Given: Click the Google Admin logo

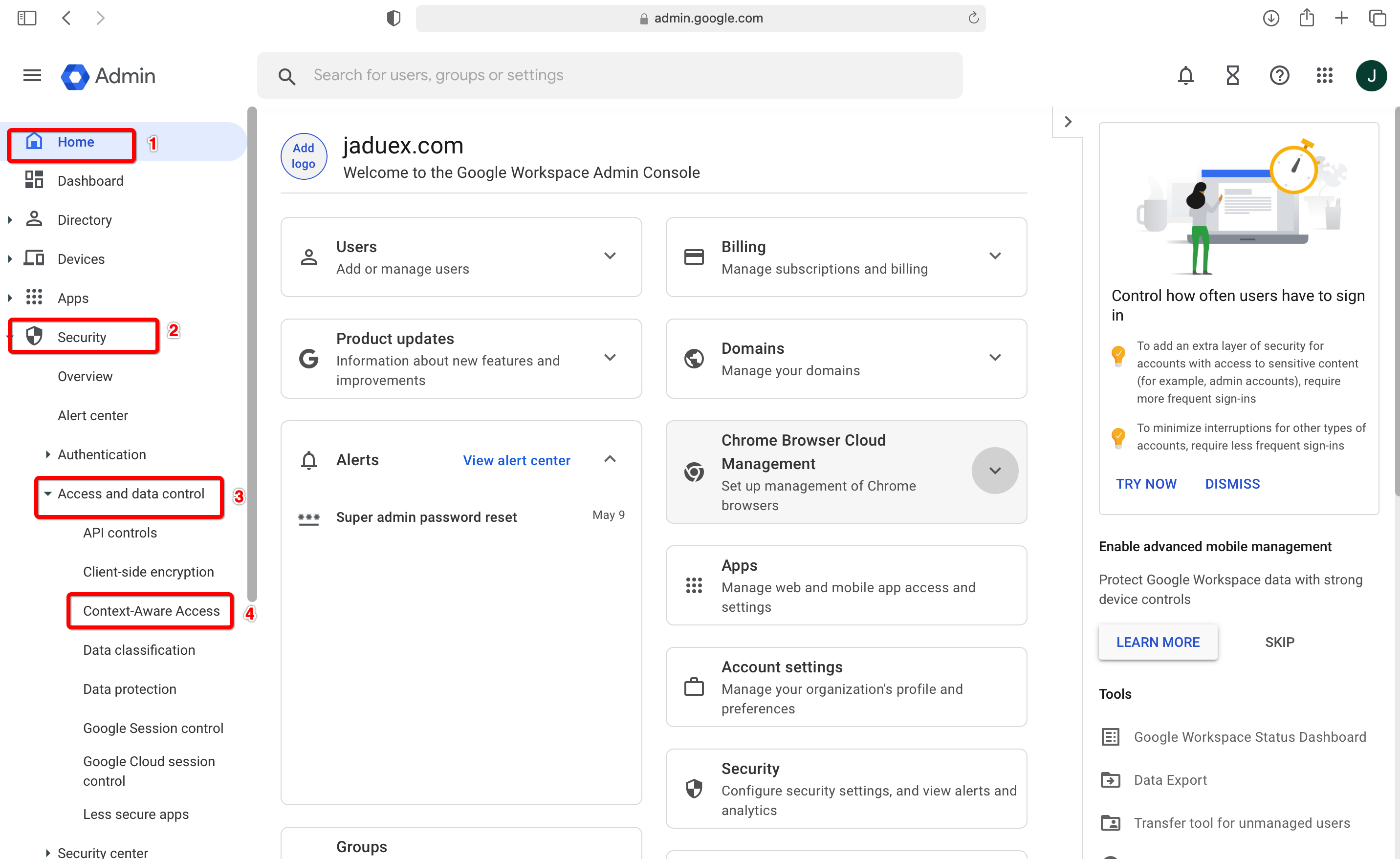Looking at the screenshot, I should (108, 76).
